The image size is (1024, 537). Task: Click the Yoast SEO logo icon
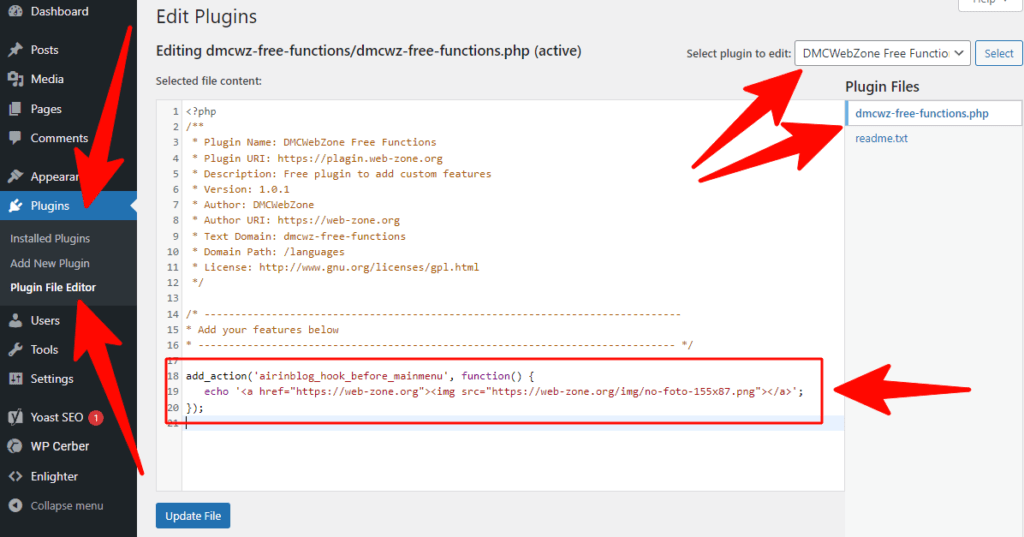tap(16, 417)
